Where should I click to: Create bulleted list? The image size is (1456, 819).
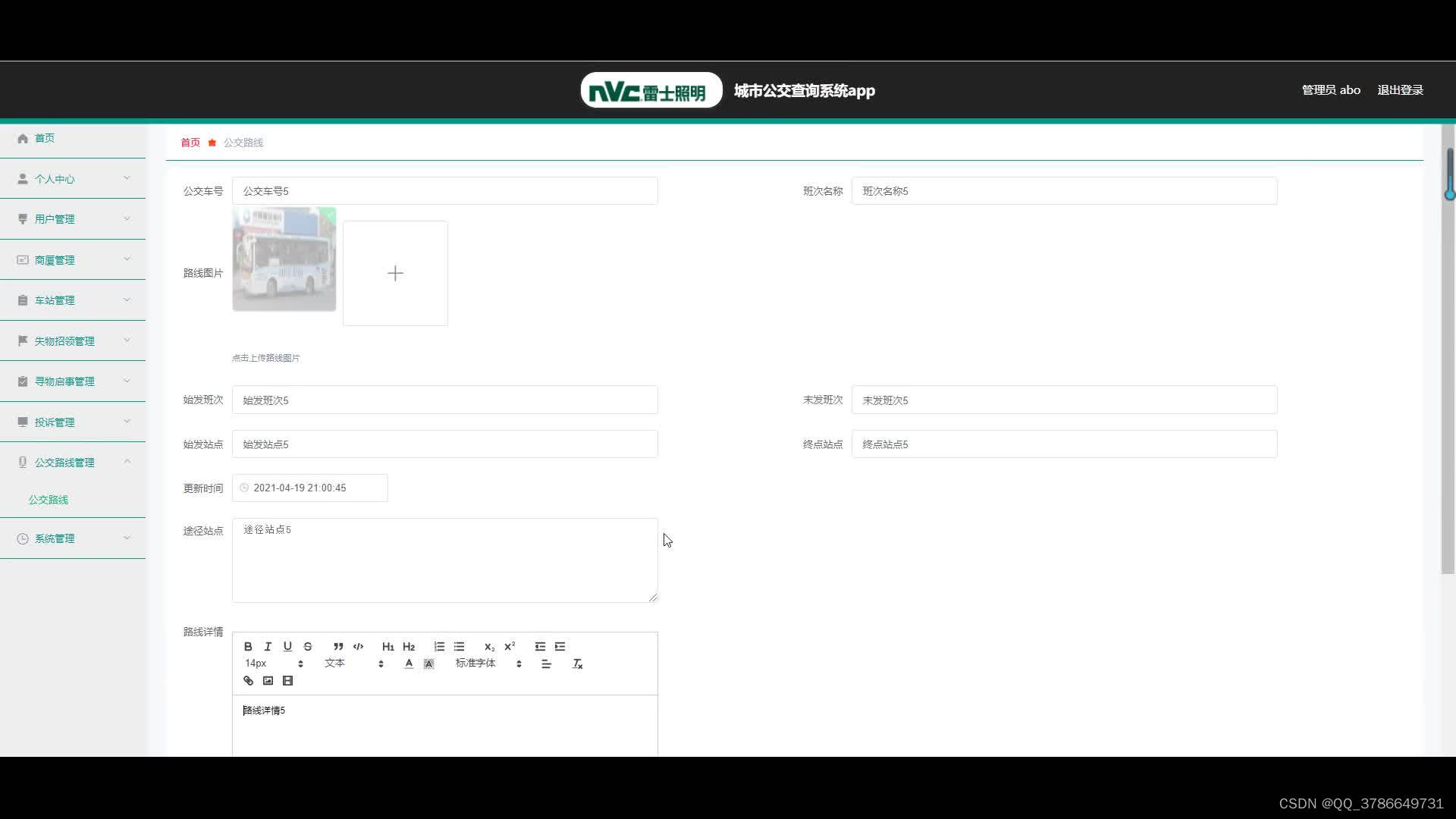pyautogui.click(x=459, y=646)
